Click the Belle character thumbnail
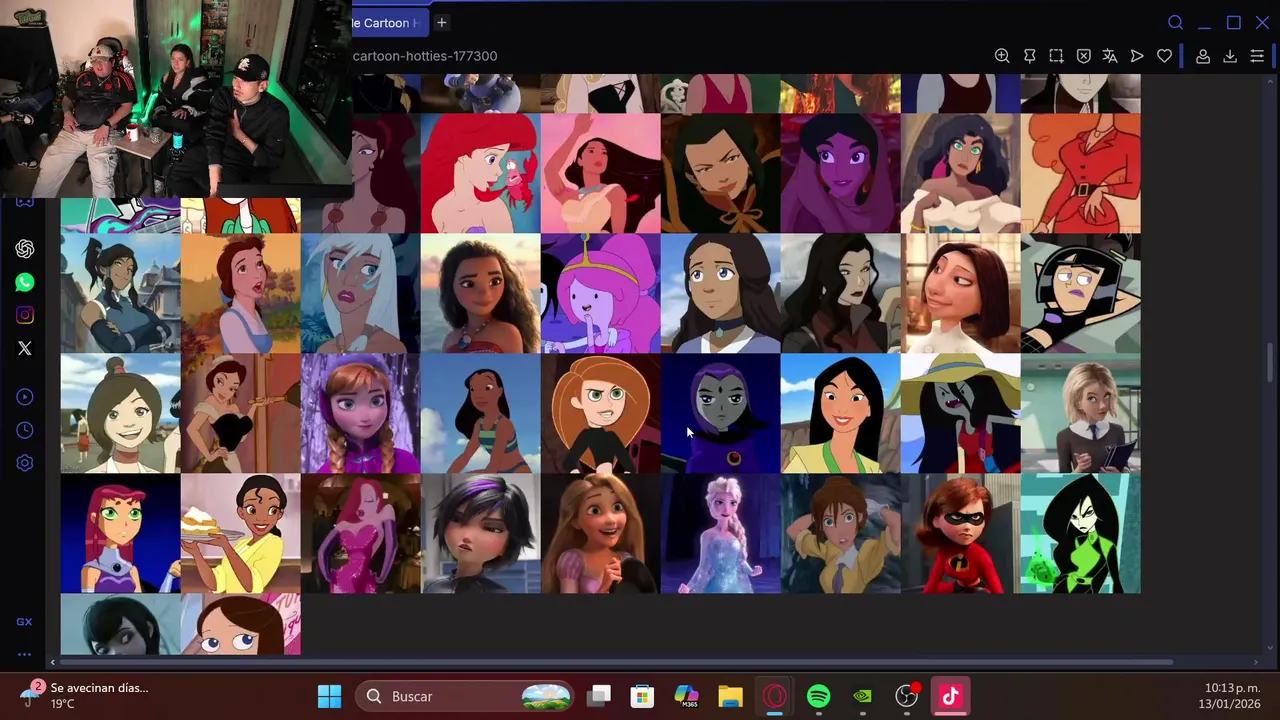Viewport: 1280px width, 720px height. click(240, 293)
